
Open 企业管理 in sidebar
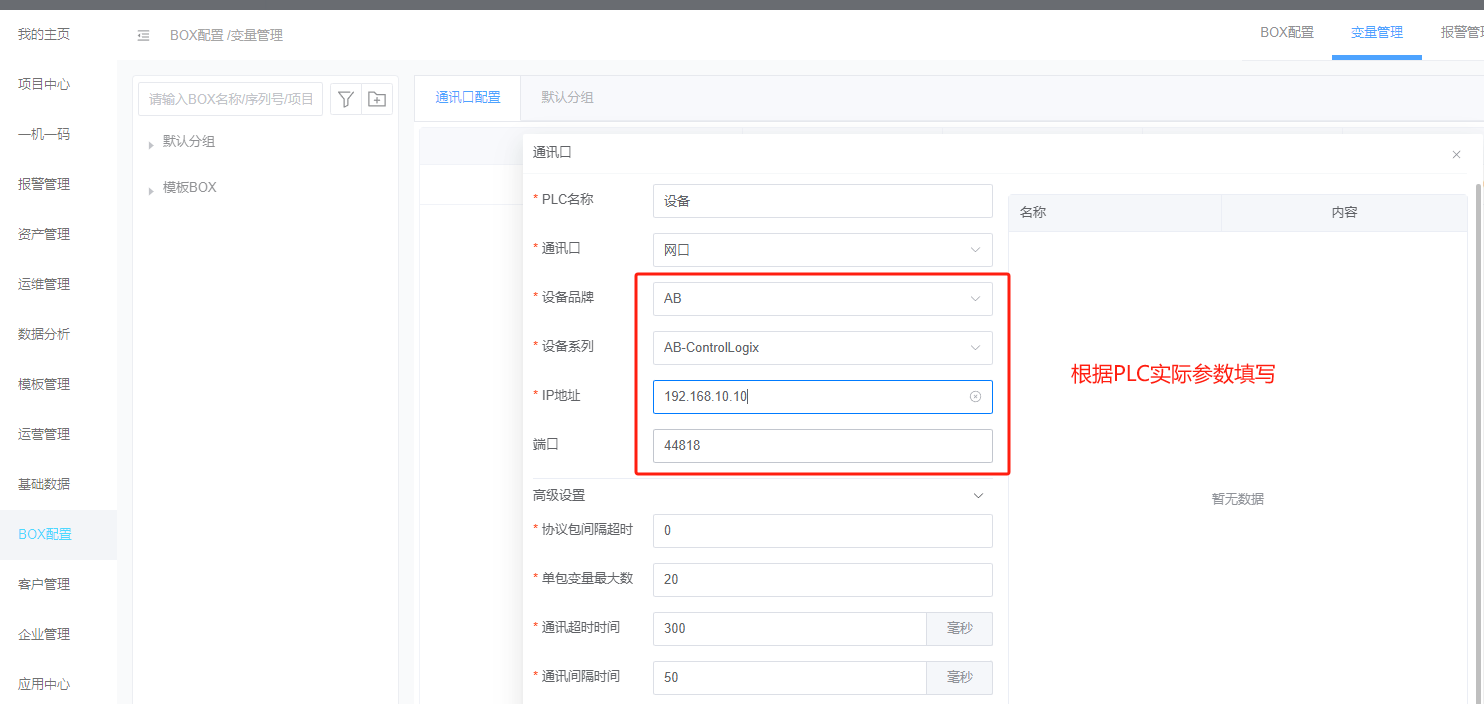pyautogui.click(x=44, y=634)
